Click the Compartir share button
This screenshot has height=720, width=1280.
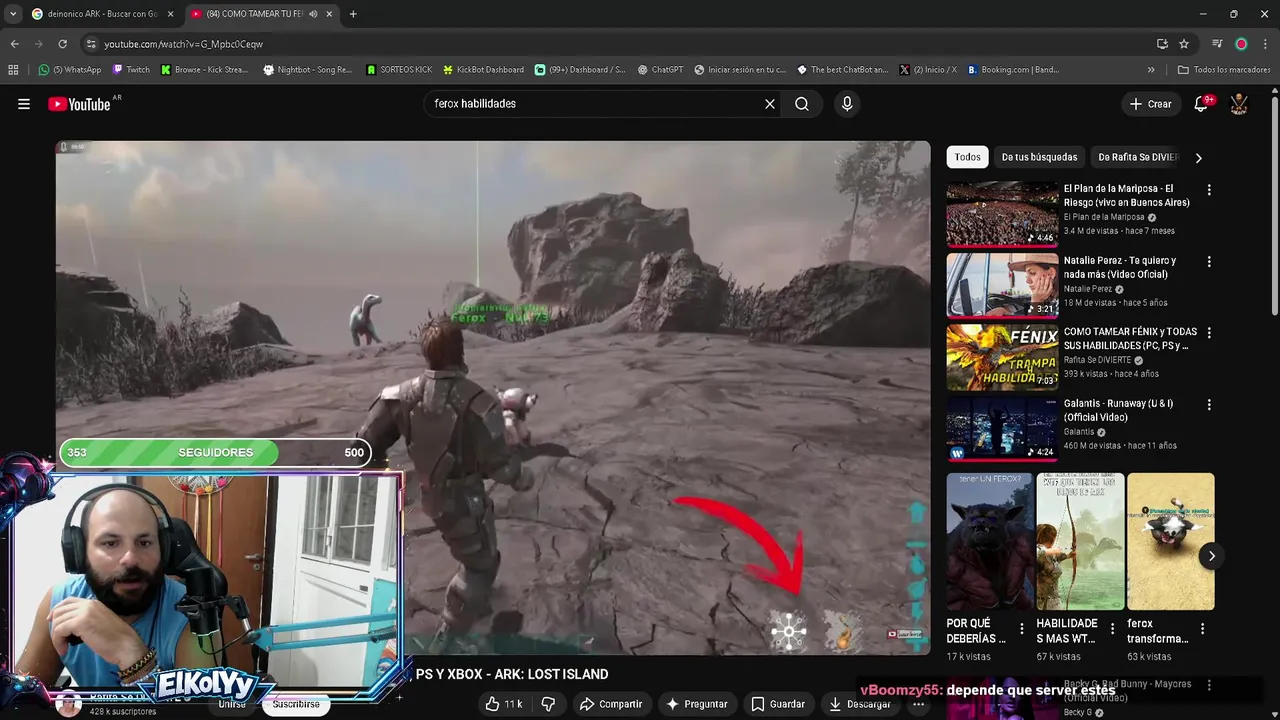[611, 704]
